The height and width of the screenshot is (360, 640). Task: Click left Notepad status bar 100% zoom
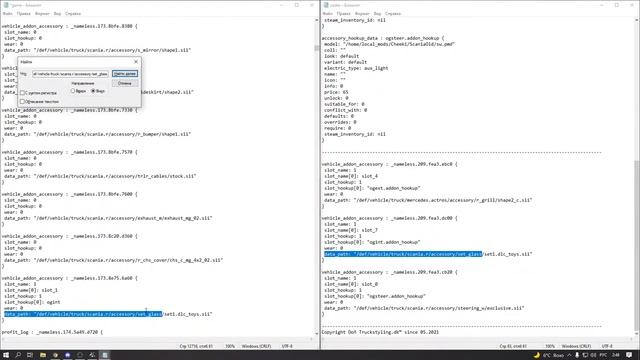click(x=230, y=346)
